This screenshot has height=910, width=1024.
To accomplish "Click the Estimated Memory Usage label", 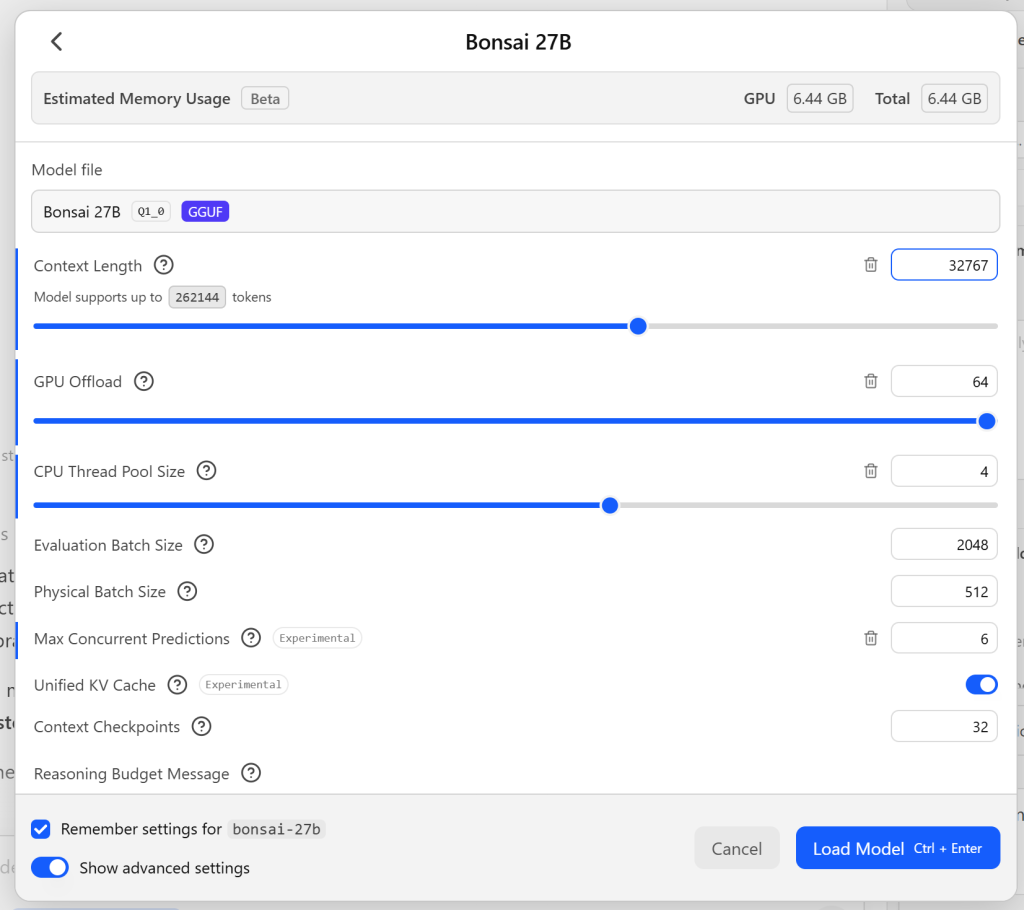I will tap(136, 99).
